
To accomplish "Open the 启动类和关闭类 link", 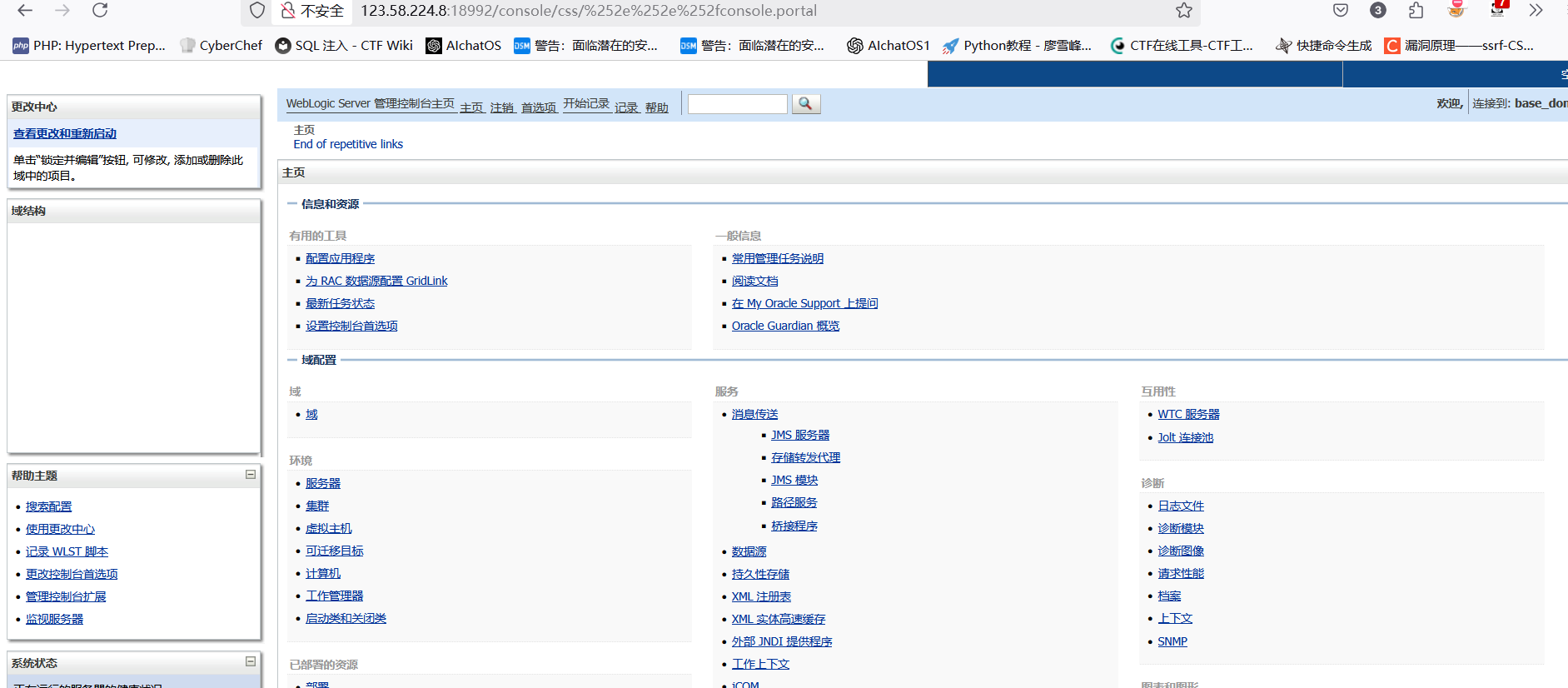I will [346, 618].
